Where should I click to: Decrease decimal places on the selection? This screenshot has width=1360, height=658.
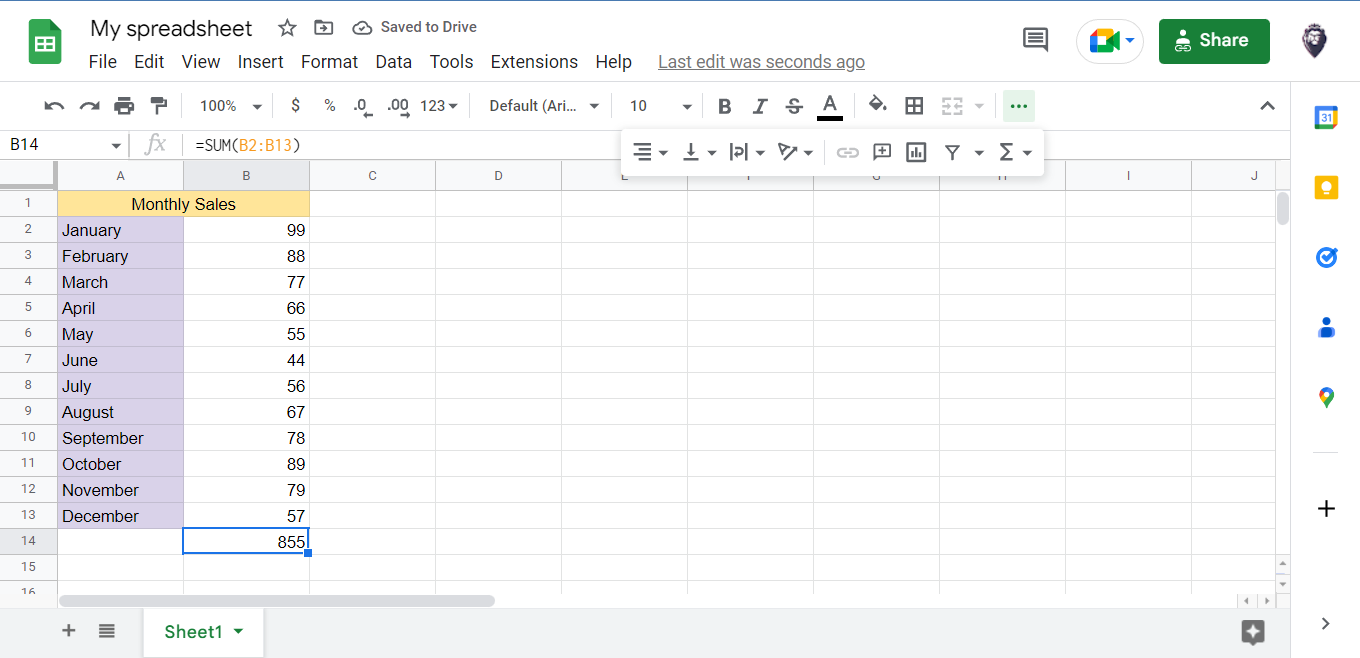[361, 105]
